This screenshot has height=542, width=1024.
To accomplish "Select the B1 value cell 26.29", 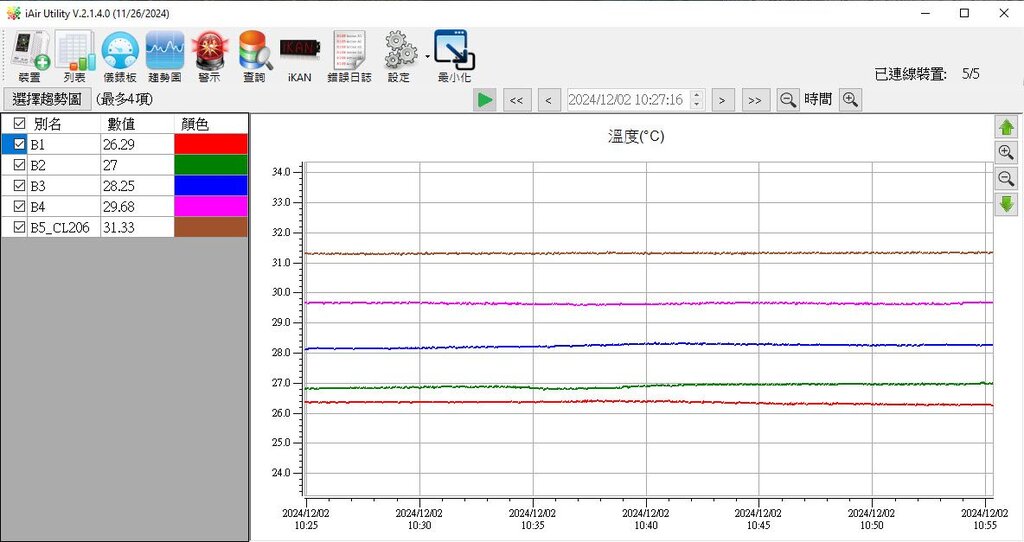I will tap(137, 144).
